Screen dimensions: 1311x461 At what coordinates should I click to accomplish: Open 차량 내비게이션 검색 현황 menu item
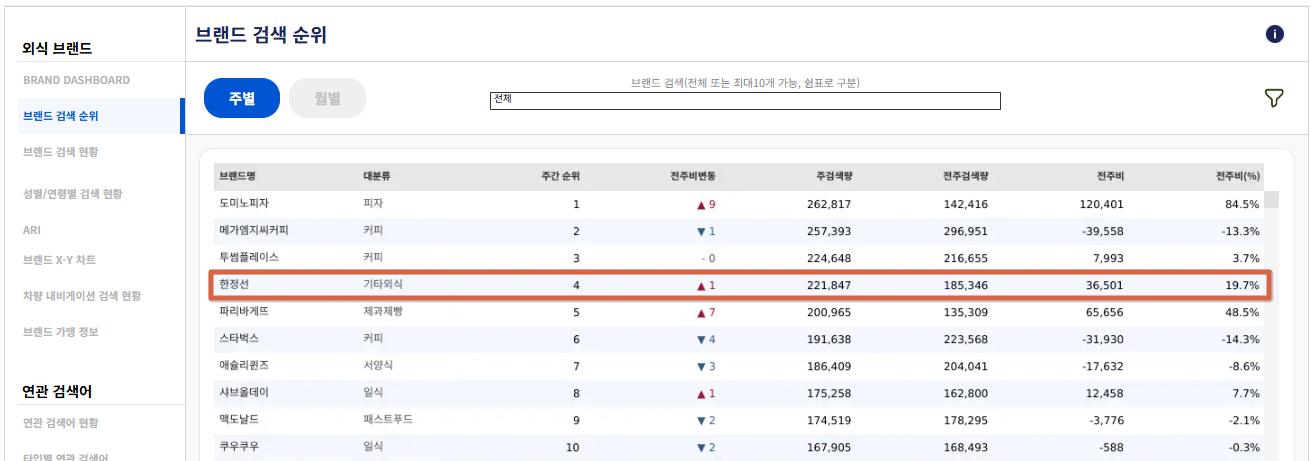click(x=82, y=296)
